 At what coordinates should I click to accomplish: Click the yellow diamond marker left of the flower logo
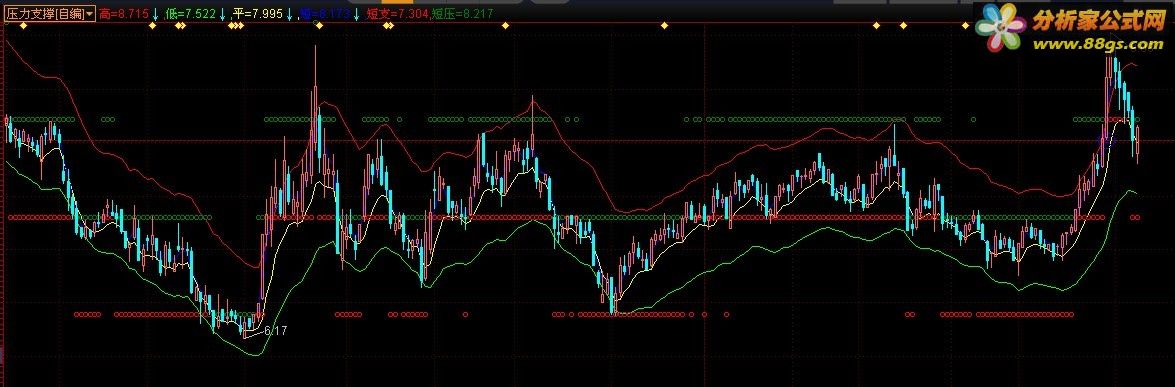pos(965,26)
